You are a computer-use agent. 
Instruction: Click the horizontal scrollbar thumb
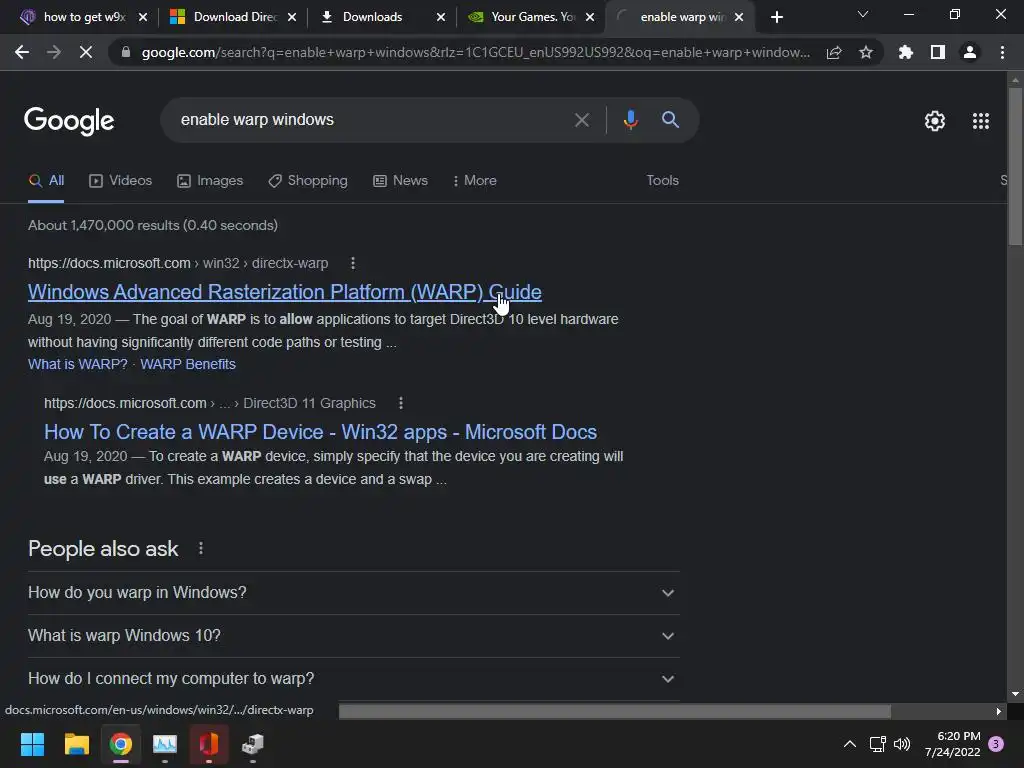(x=615, y=711)
